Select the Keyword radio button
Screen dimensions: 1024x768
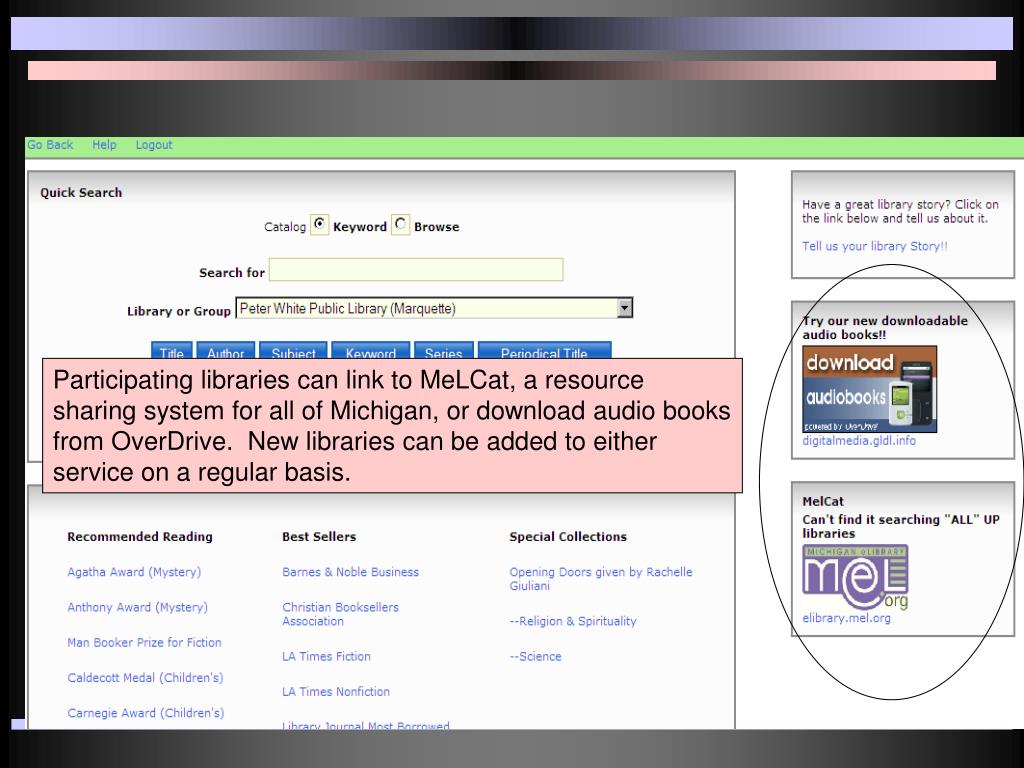coord(319,225)
